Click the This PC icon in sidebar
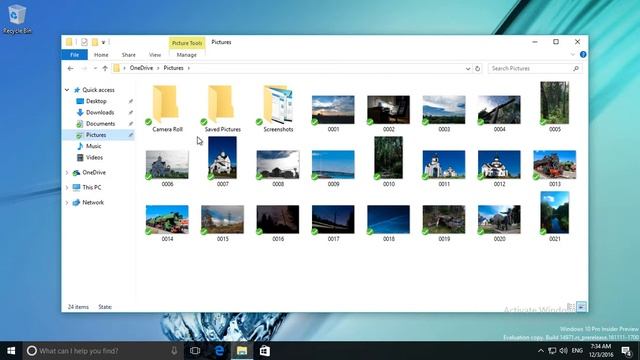 [x=76, y=187]
